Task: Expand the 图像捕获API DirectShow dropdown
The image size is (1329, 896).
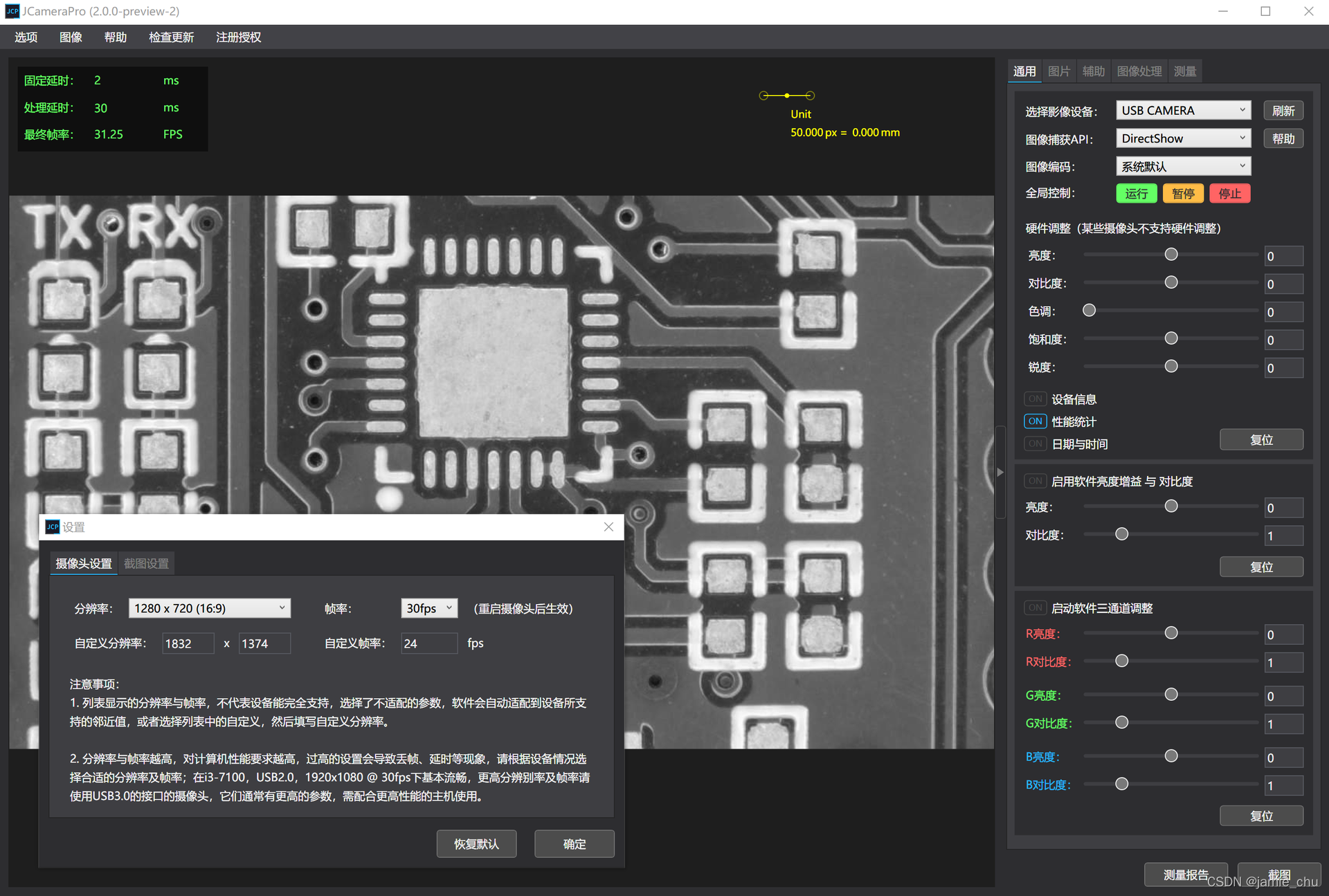Action: point(1183,138)
